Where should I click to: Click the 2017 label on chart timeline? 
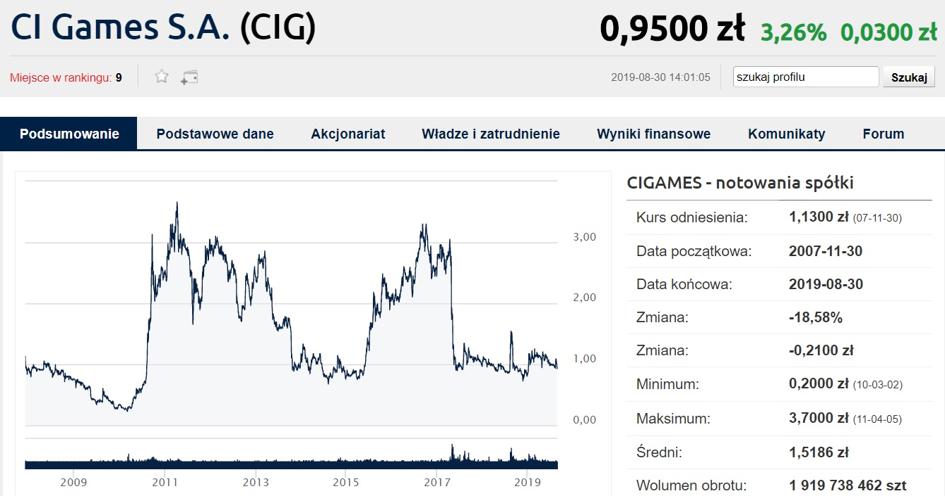click(x=437, y=483)
